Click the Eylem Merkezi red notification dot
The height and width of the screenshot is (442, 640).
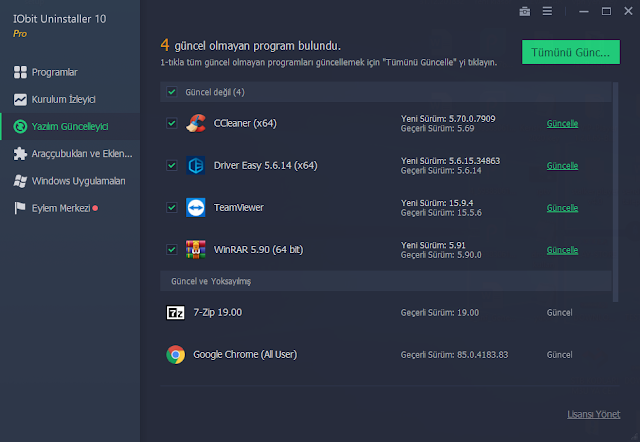(x=95, y=208)
